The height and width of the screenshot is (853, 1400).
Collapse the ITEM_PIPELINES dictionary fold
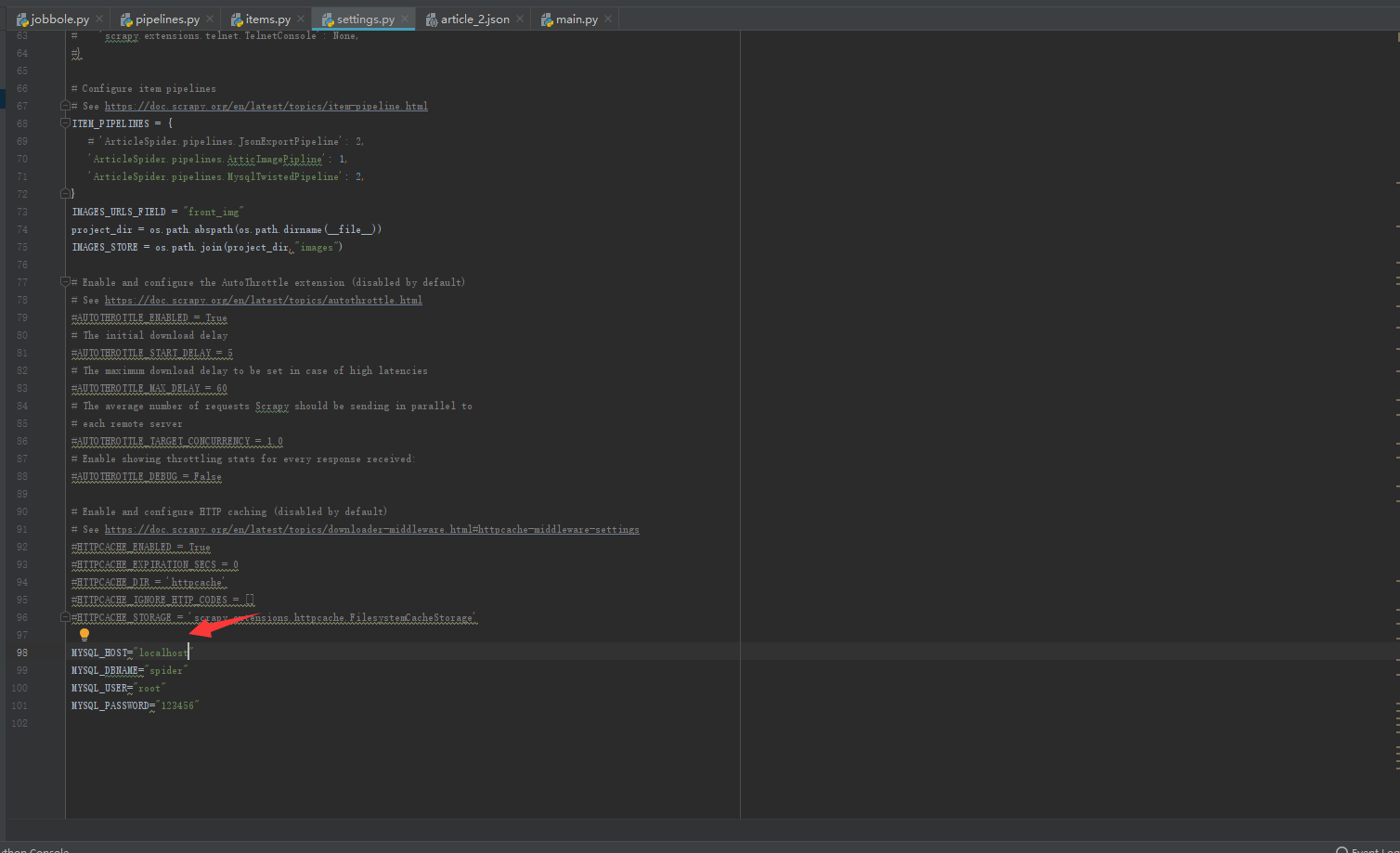pos(66,123)
